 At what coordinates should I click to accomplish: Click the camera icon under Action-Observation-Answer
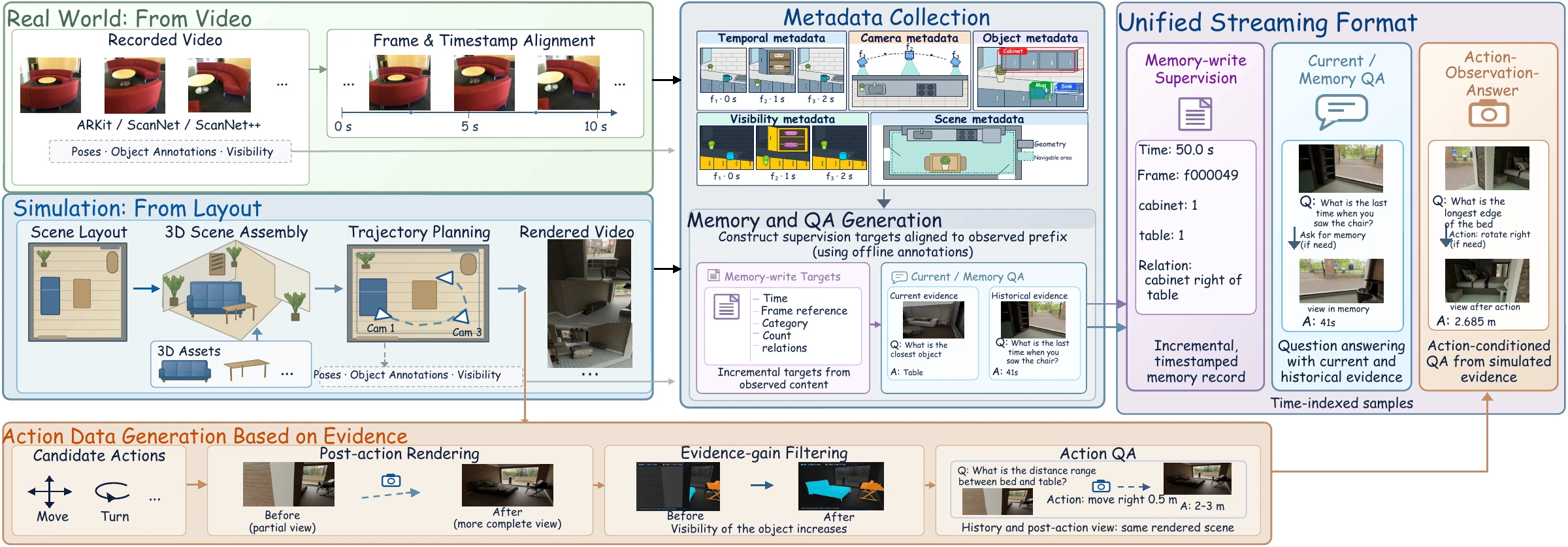(x=1488, y=114)
